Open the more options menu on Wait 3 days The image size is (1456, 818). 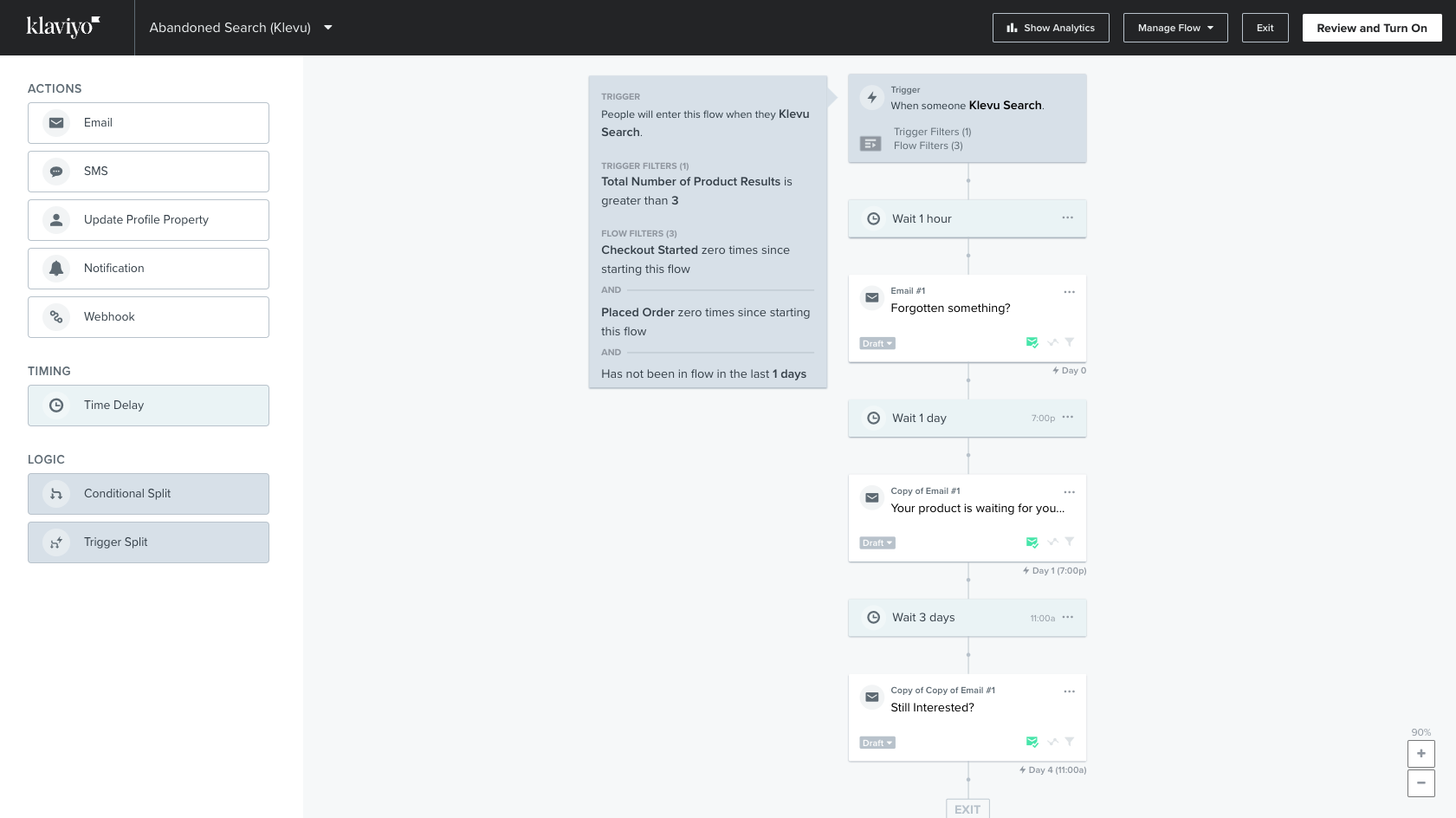[1068, 617]
